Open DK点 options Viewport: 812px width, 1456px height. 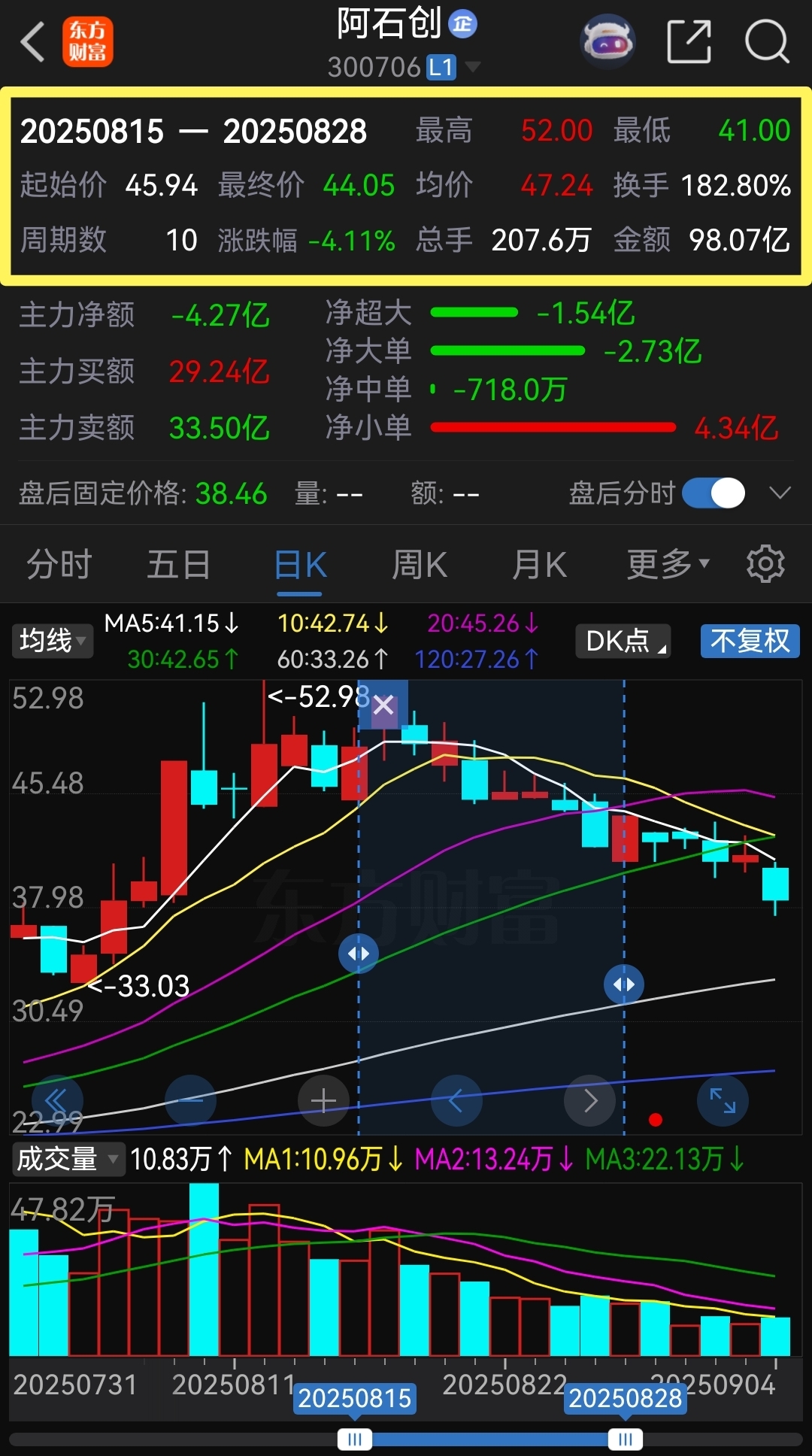pyautogui.click(x=623, y=641)
